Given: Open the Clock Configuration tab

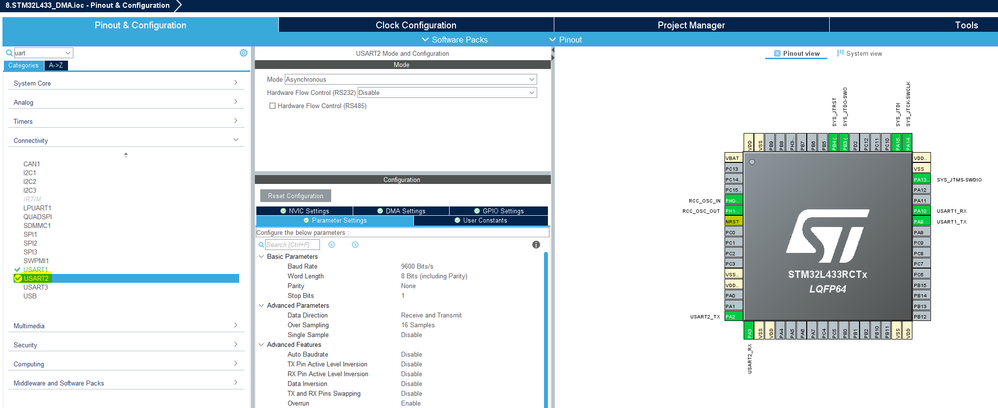Looking at the screenshot, I should click(x=416, y=25).
